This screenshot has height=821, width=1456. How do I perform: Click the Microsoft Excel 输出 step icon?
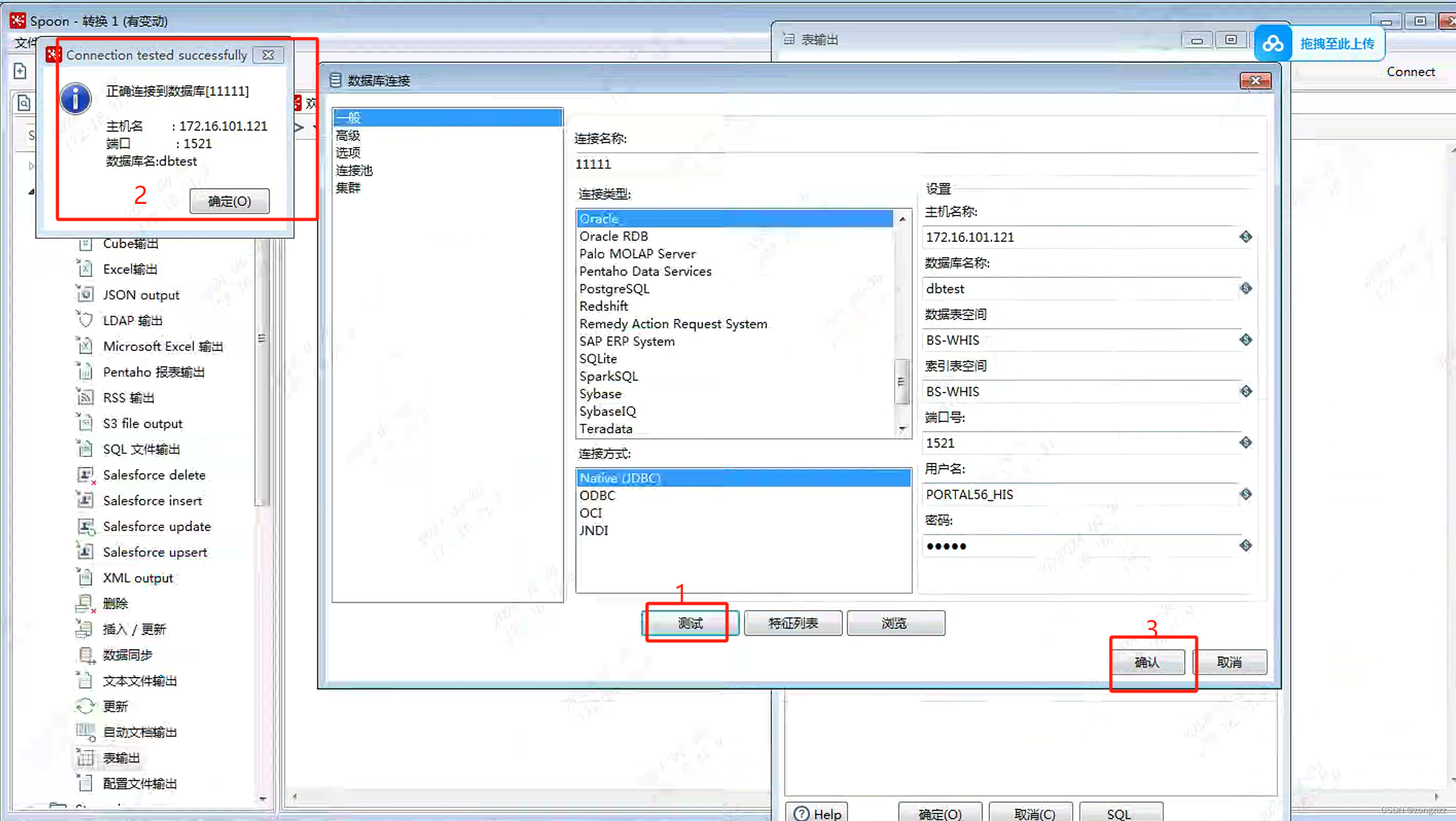click(85, 346)
